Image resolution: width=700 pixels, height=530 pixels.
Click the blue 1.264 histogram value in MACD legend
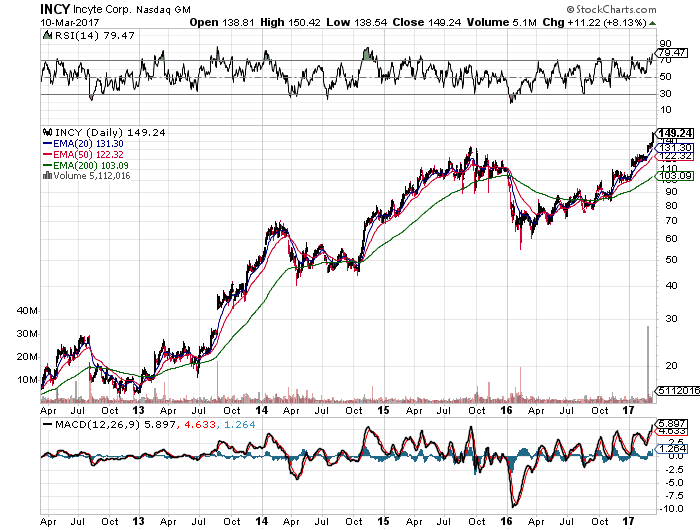point(239,425)
